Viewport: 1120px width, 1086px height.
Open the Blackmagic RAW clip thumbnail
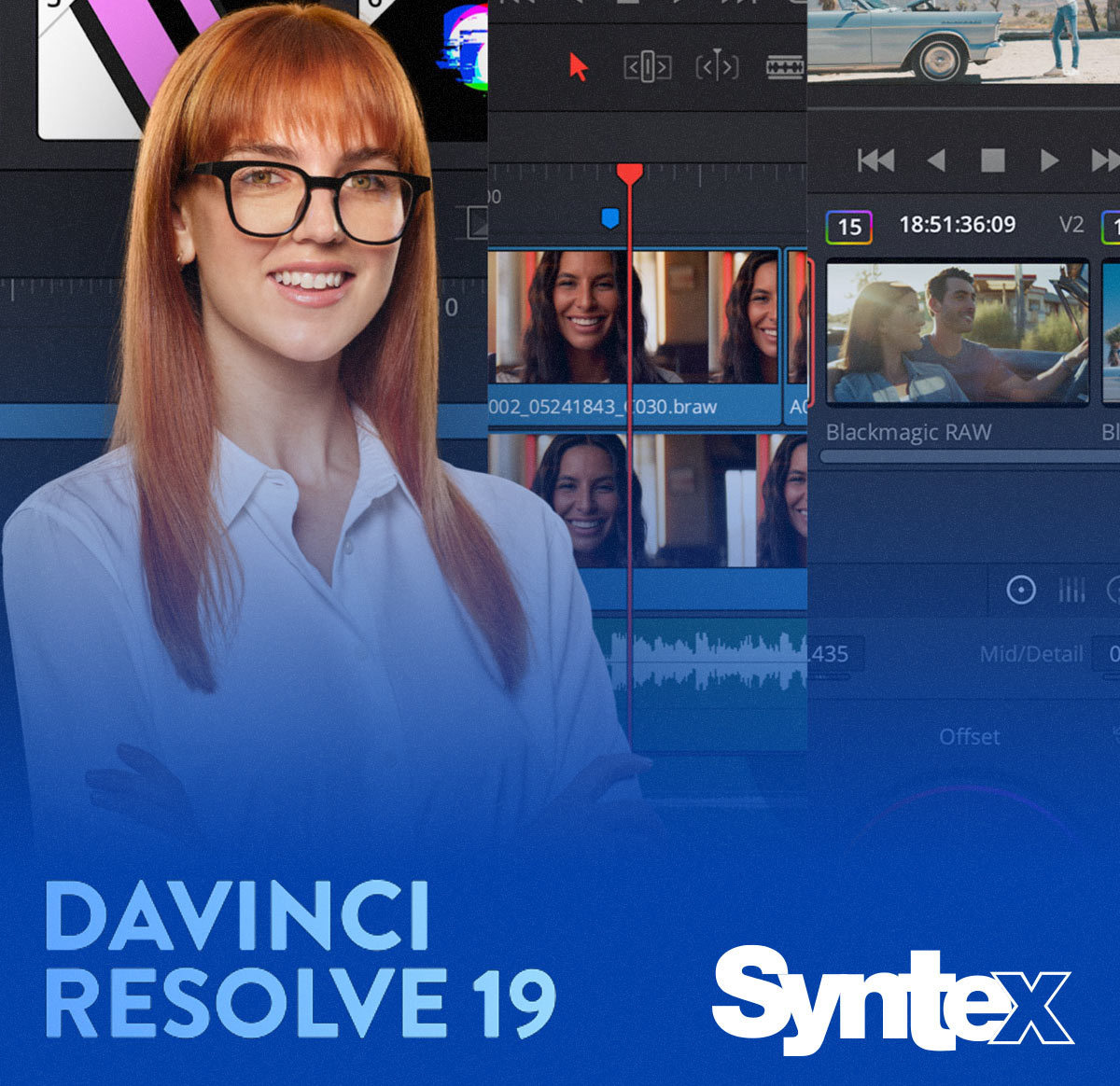click(958, 333)
